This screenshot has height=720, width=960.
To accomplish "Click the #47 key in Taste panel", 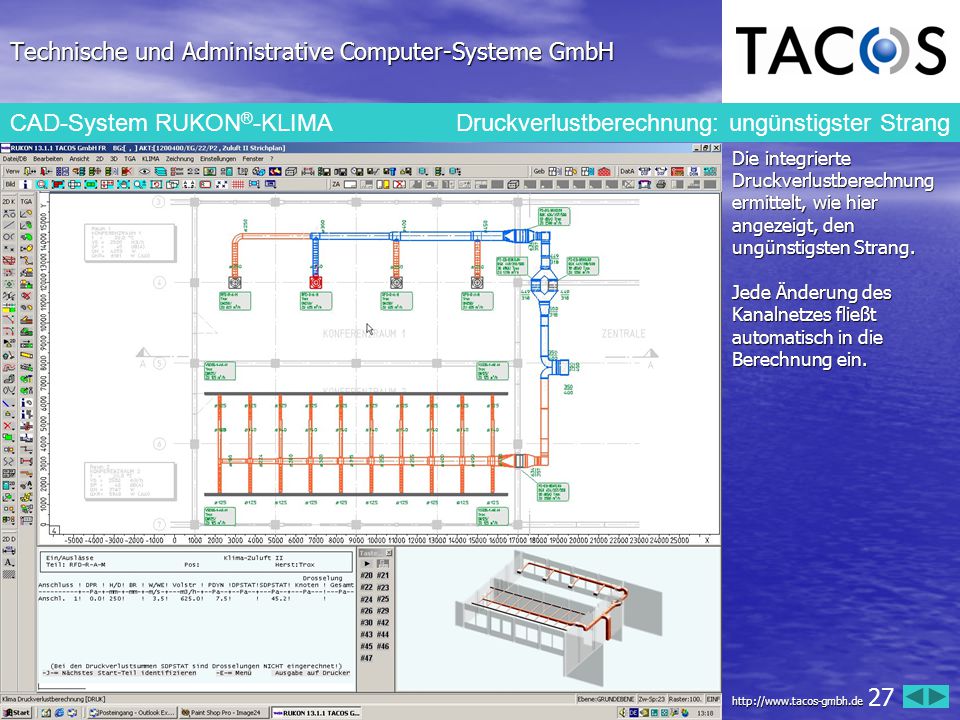I will click(366, 658).
